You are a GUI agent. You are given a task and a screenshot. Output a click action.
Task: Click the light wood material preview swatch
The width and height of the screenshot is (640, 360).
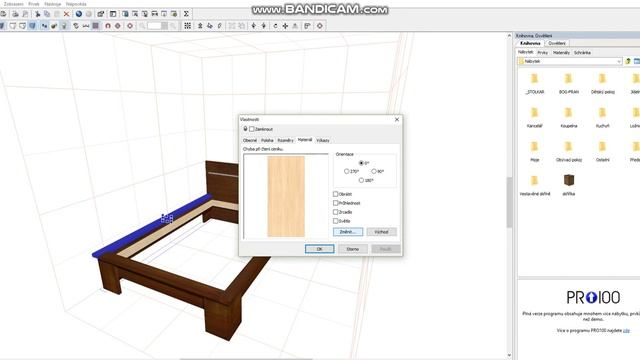tap(286, 196)
